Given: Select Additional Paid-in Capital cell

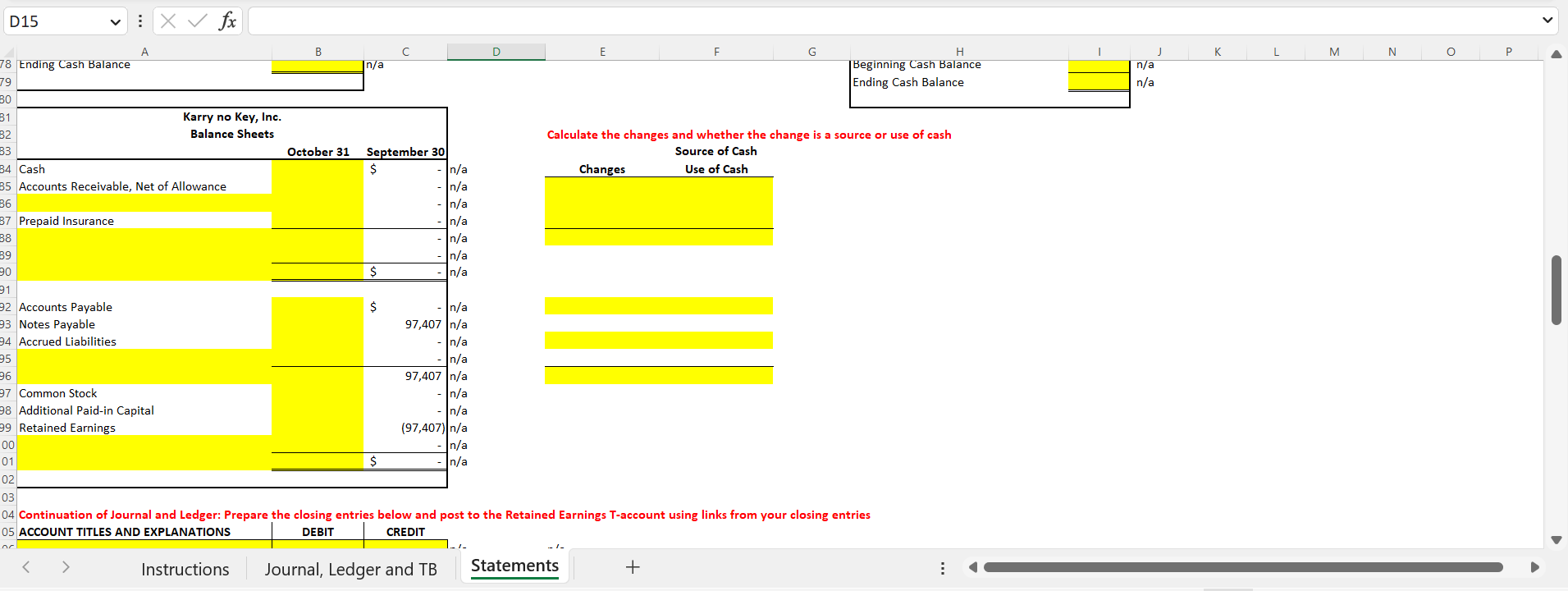Looking at the screenshot, I should (144, 410).
